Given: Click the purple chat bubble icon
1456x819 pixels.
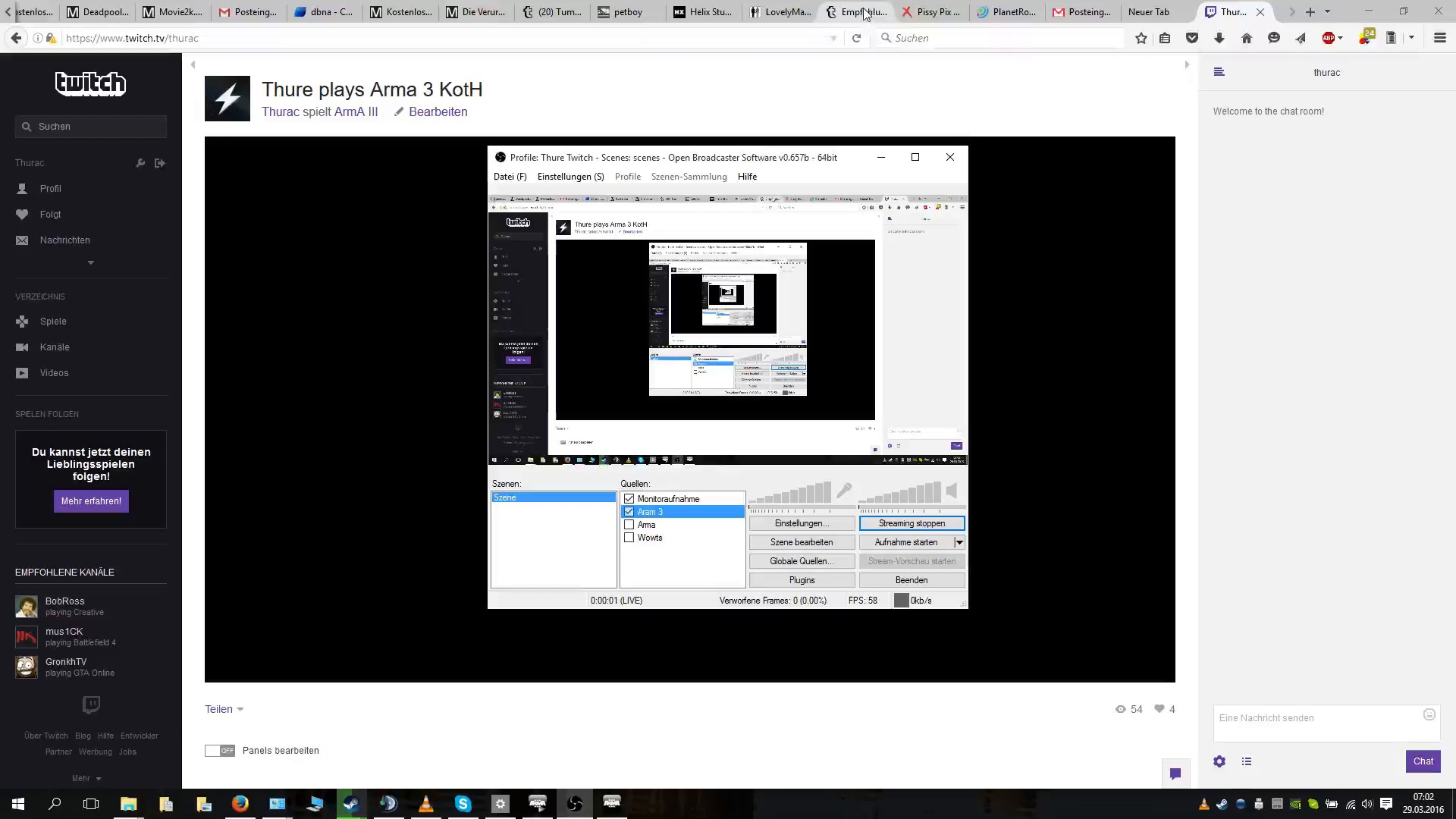Looking at the screenshot, I should 1175,773.
